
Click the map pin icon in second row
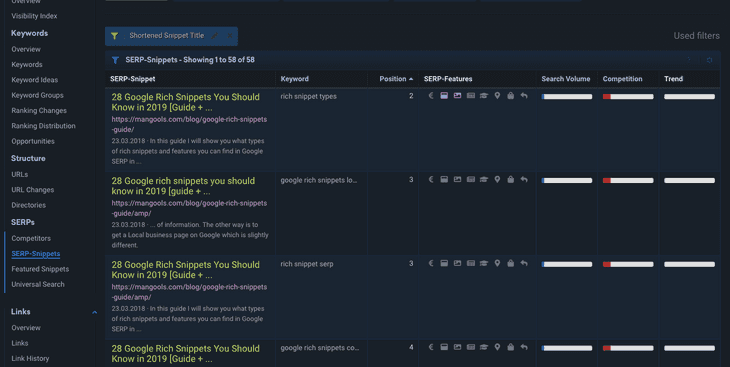pos(497,180)
